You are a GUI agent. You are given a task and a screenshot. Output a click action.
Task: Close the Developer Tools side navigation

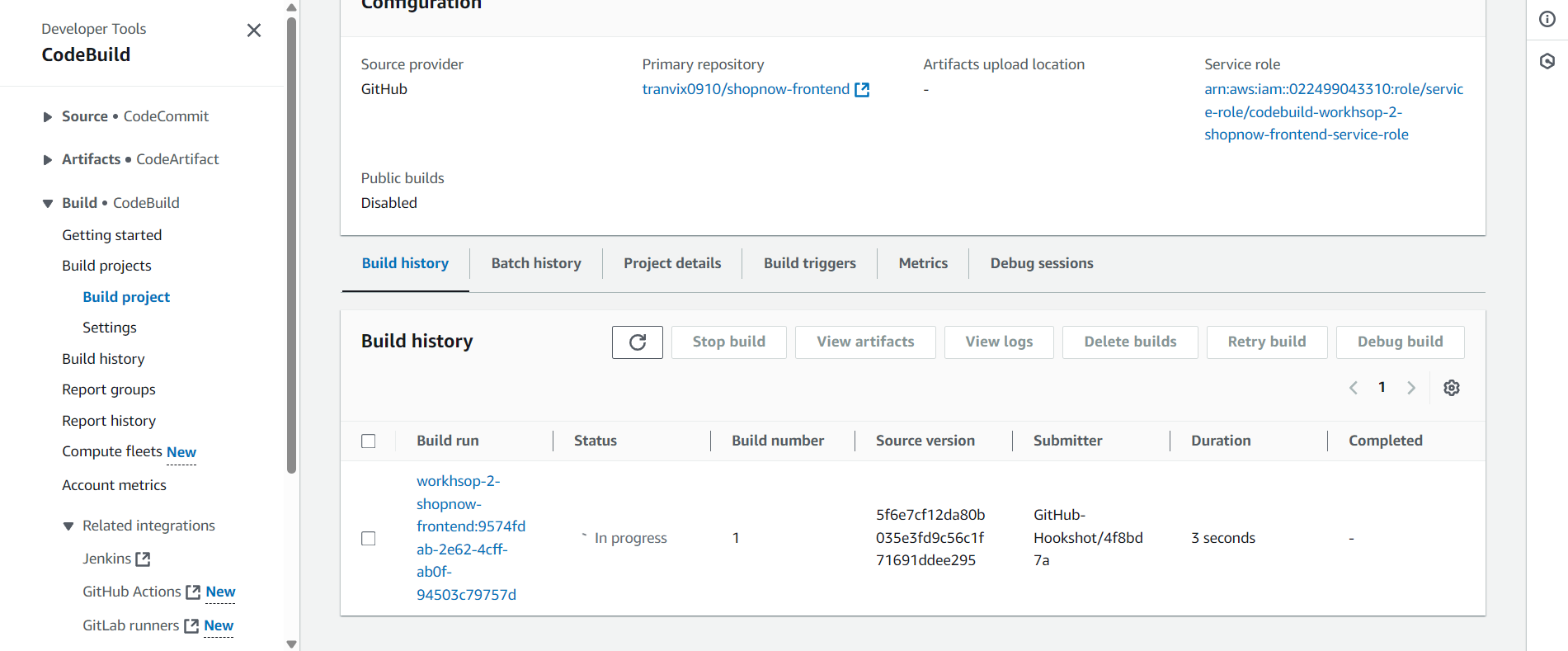click(254, 31)
